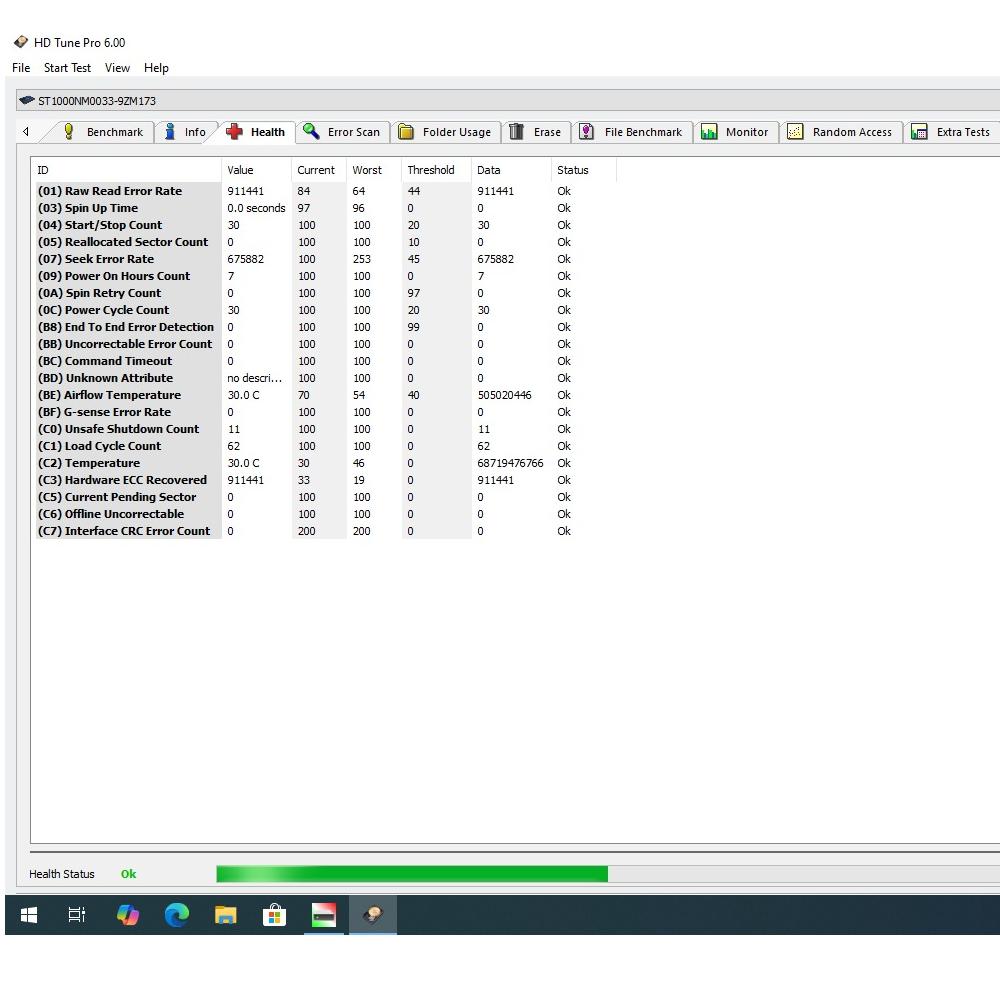
Task: Click the Extra Tests tab icon
Action: pos(919,131)
